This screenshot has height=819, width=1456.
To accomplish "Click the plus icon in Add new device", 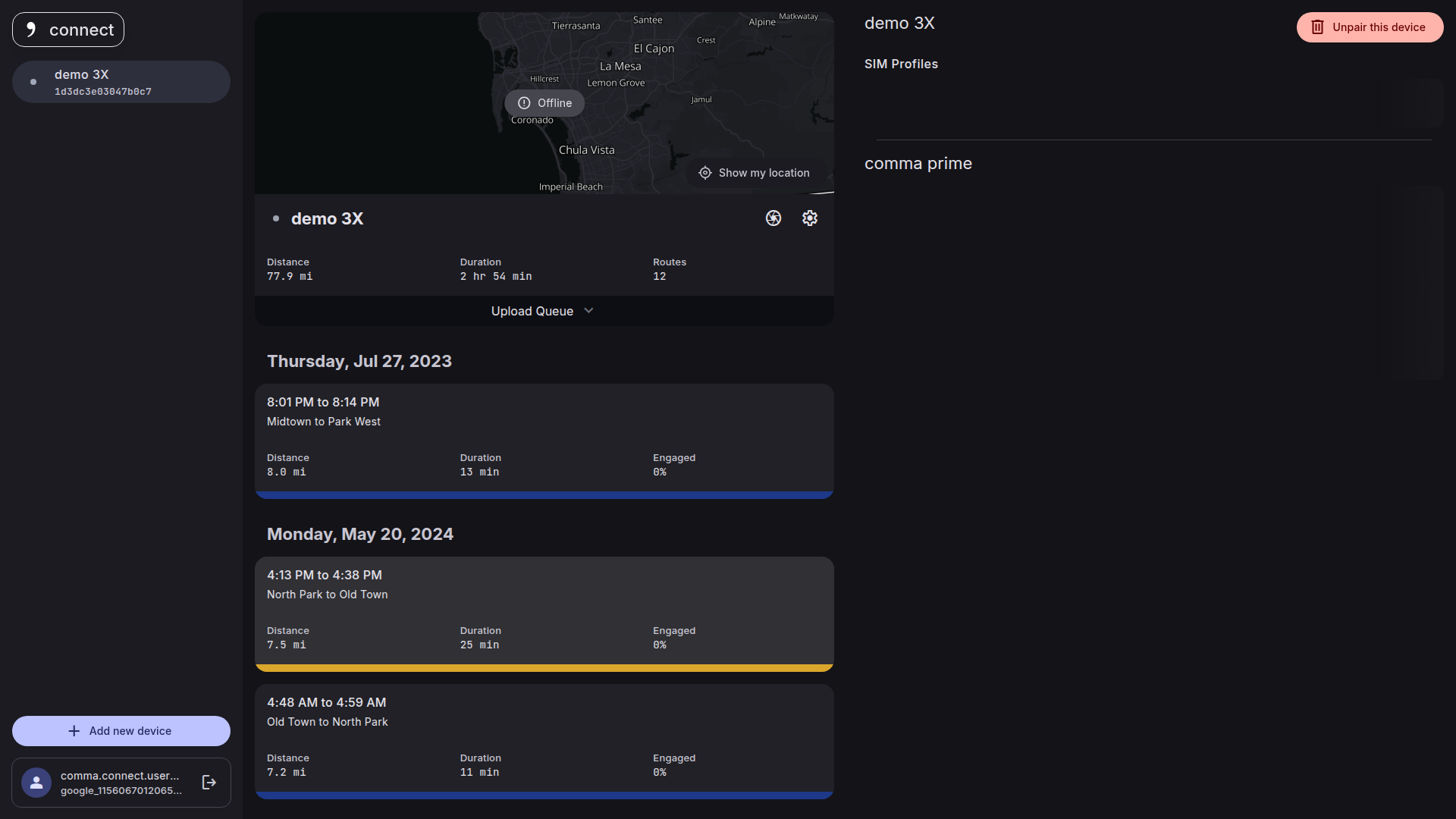I will [x=74, y=731].
